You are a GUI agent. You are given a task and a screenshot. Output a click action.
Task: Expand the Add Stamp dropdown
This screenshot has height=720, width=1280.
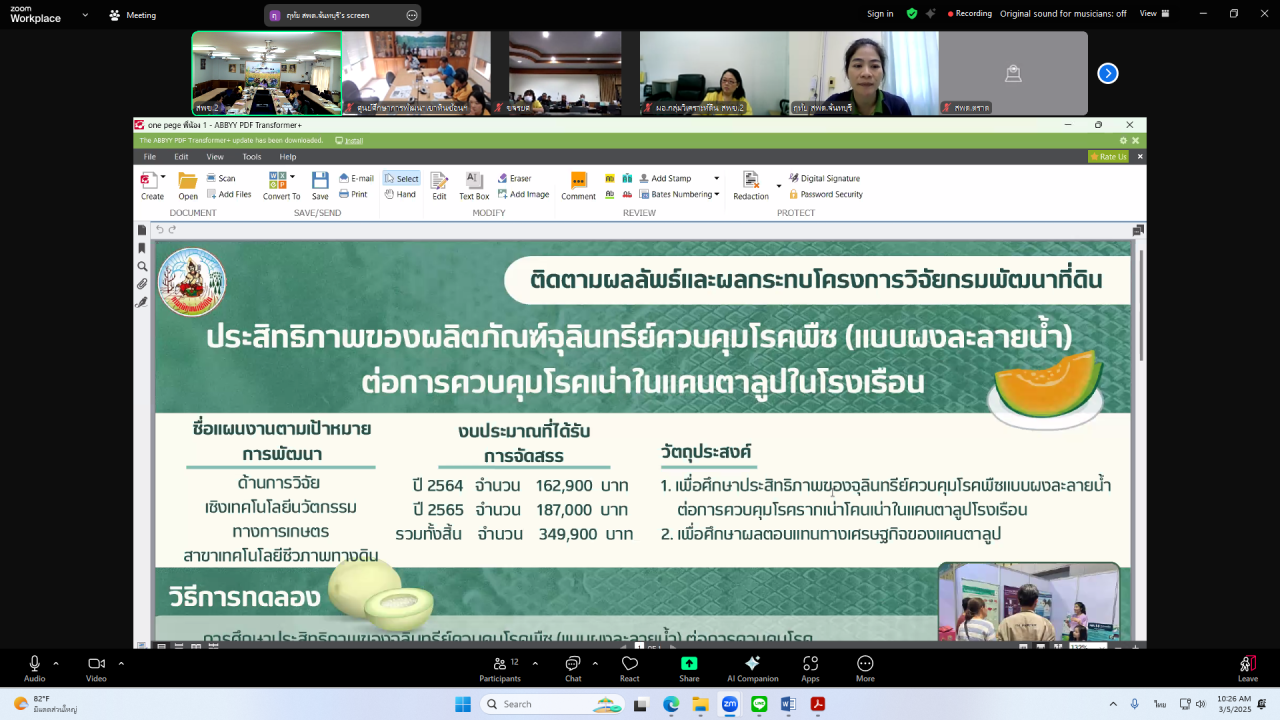coord(715,177)
